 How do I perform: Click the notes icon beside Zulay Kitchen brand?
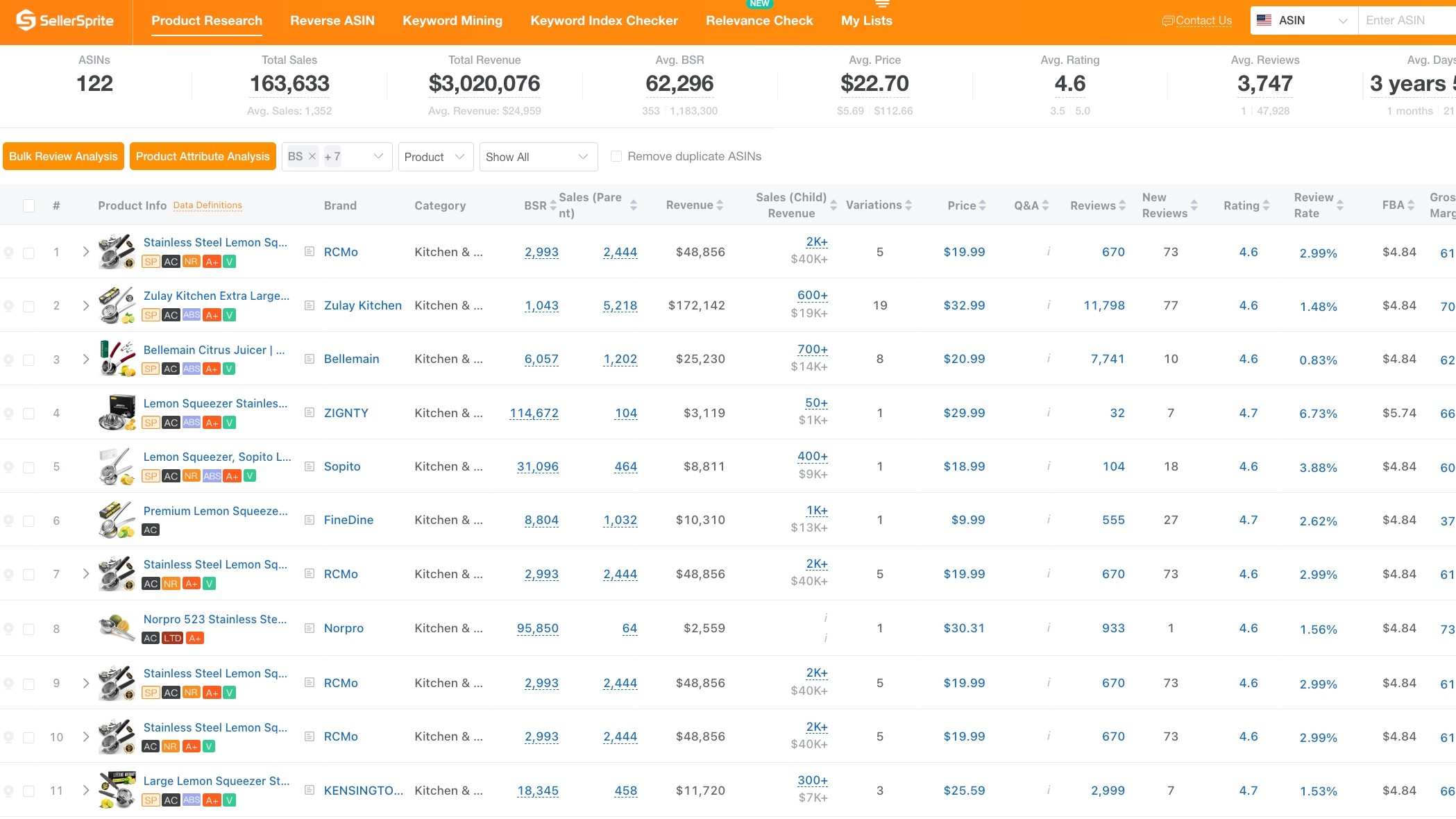coord(310,305)
